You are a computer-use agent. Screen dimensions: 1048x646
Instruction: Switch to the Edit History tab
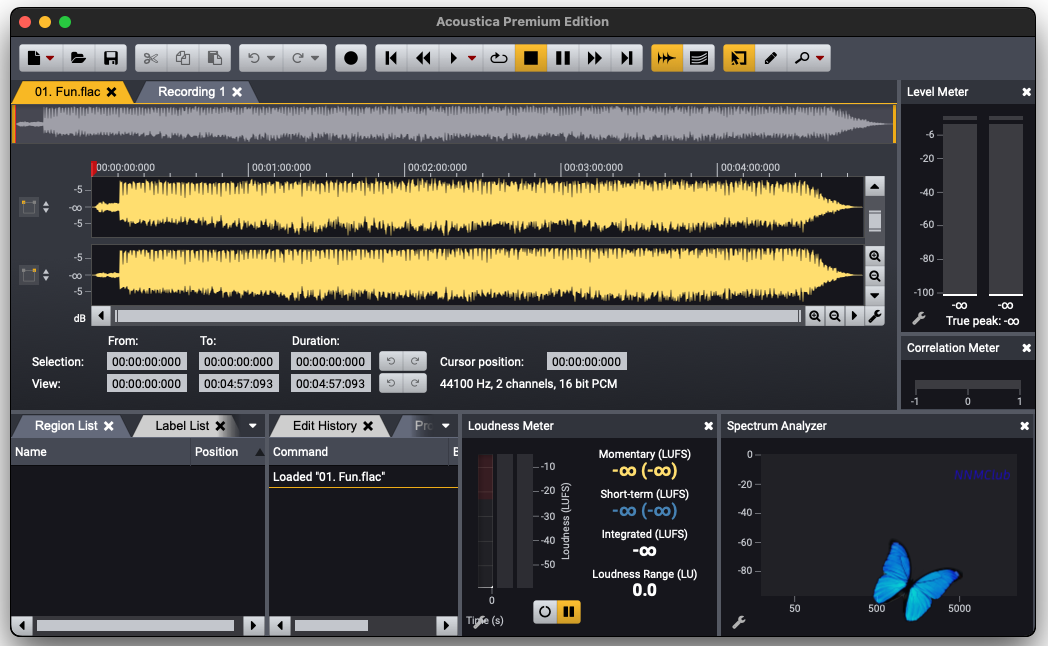click(324, 426)
